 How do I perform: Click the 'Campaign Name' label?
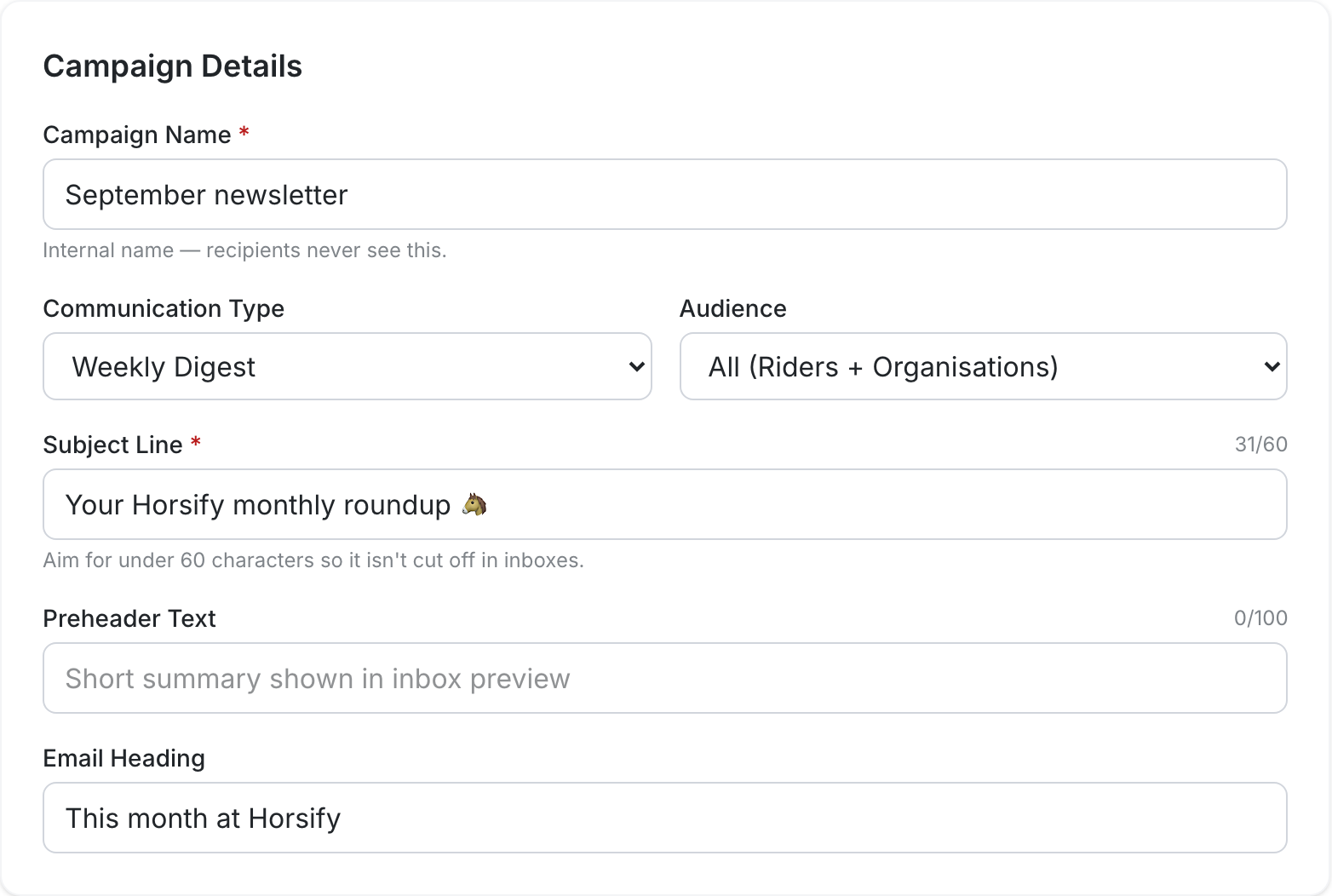pos(137,135)
